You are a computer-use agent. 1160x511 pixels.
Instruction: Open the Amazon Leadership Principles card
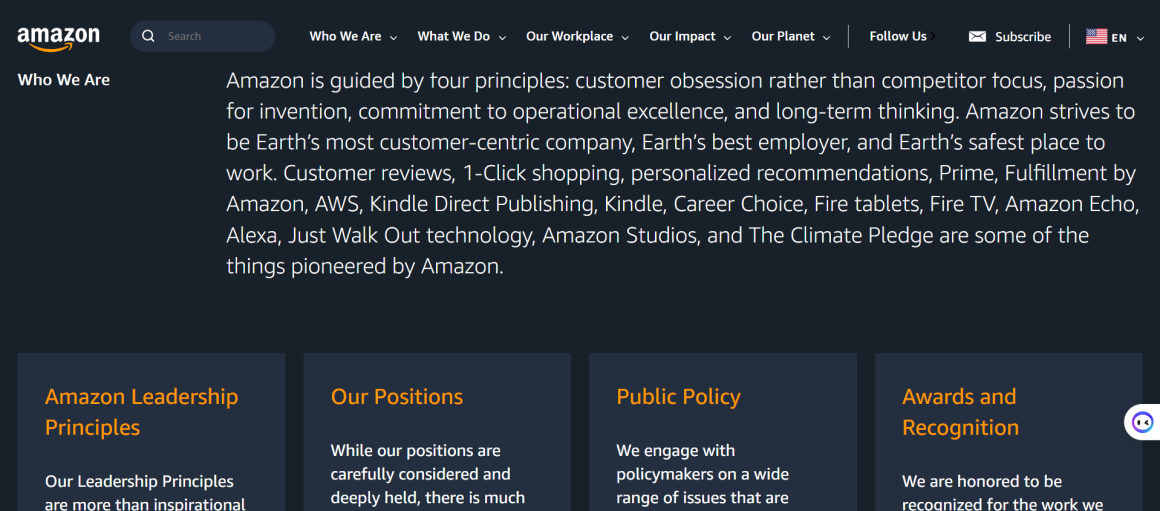click(x=141, y=412)
